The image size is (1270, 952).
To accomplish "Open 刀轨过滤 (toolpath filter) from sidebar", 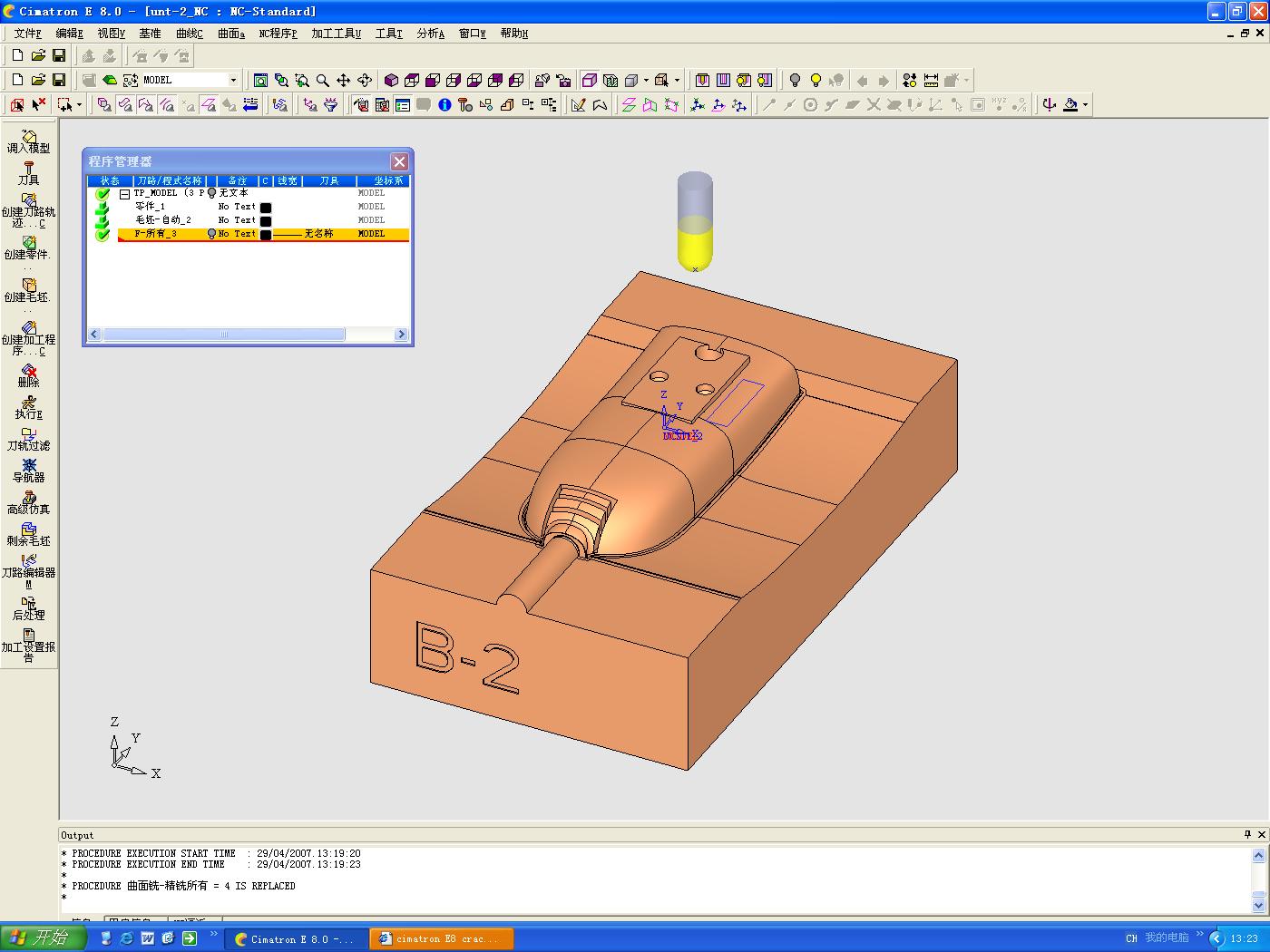I will [x=28, y=439].
